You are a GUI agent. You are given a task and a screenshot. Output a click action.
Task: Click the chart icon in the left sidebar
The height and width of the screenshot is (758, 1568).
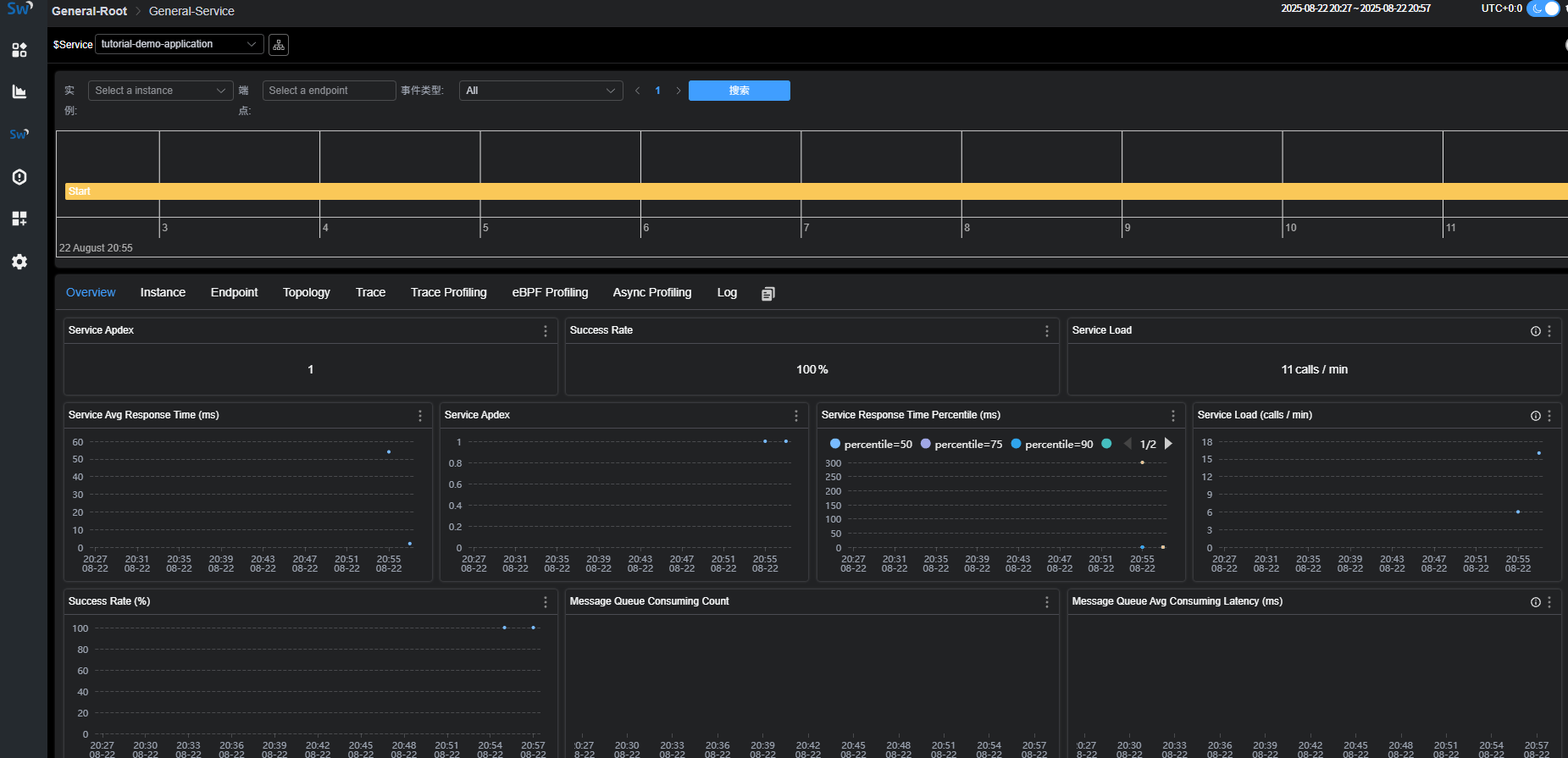point(19,91)
